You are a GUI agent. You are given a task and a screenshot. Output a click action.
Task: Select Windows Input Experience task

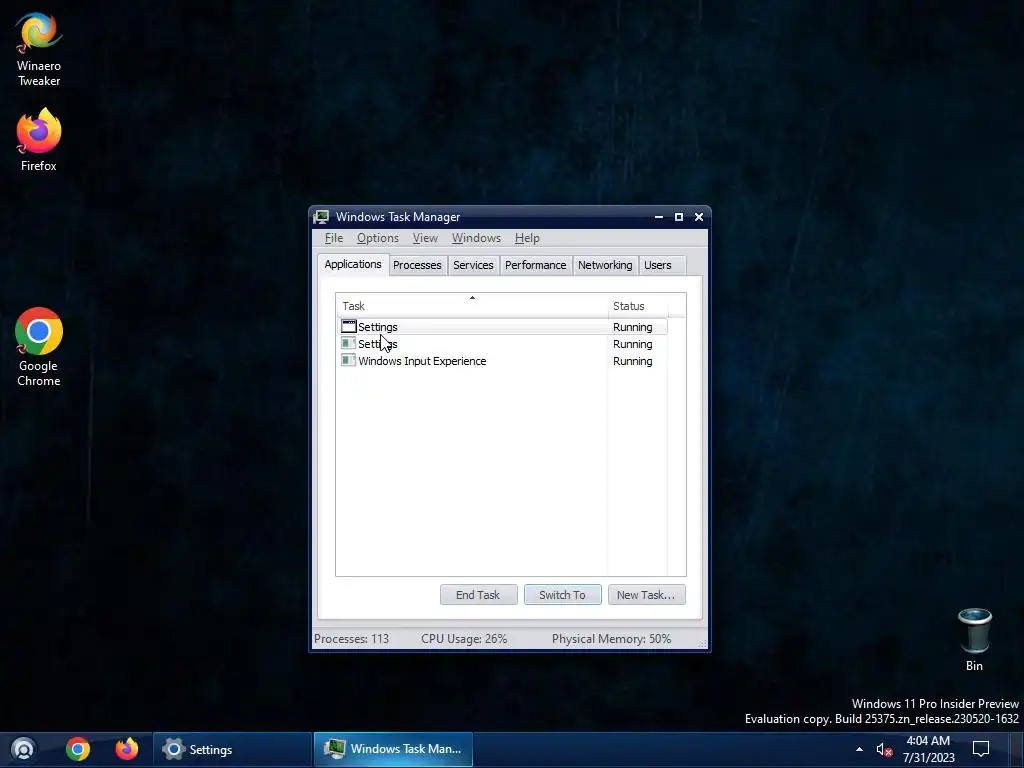(x=503, y=361)
